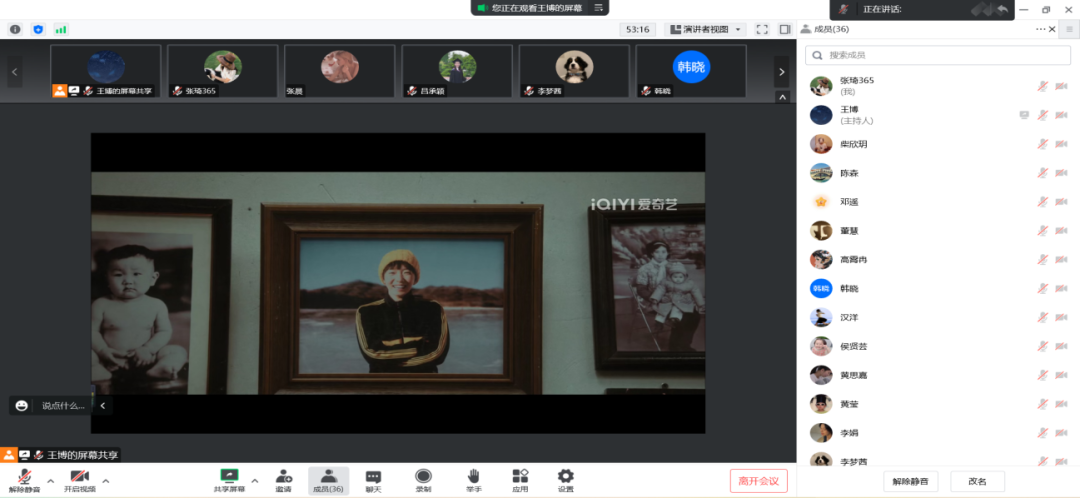
Task: Show previous participant thumbnails
Action: [15, 72]
